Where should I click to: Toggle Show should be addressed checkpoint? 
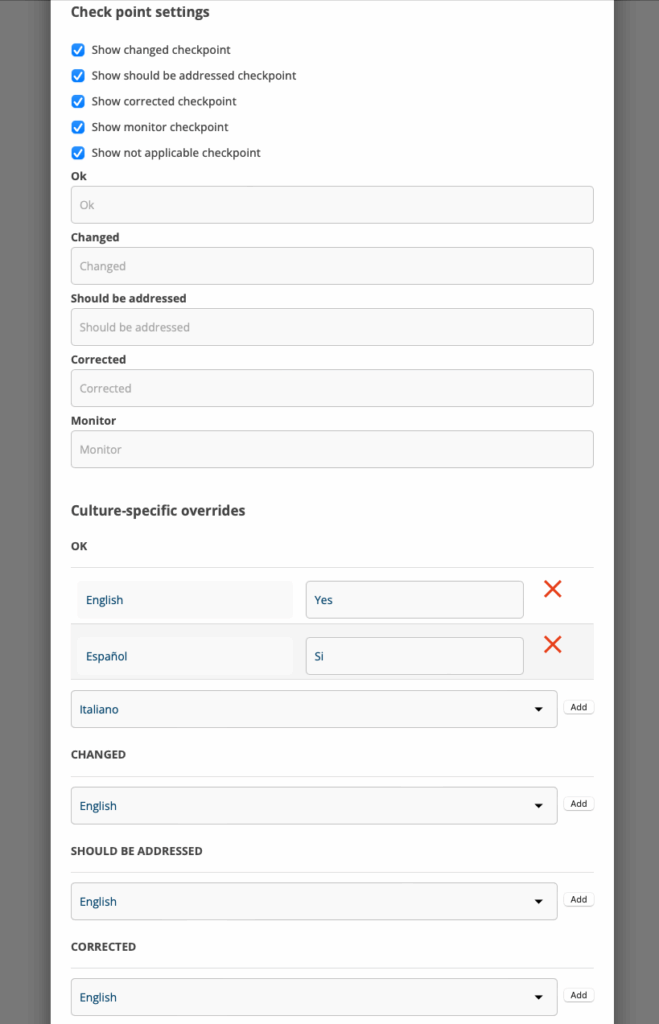78,76
